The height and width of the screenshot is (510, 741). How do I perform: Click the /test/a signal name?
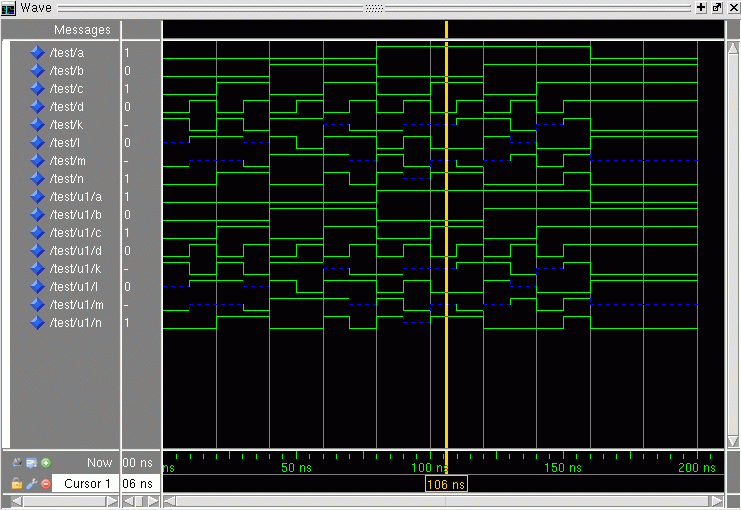click(x=67, y=52)
